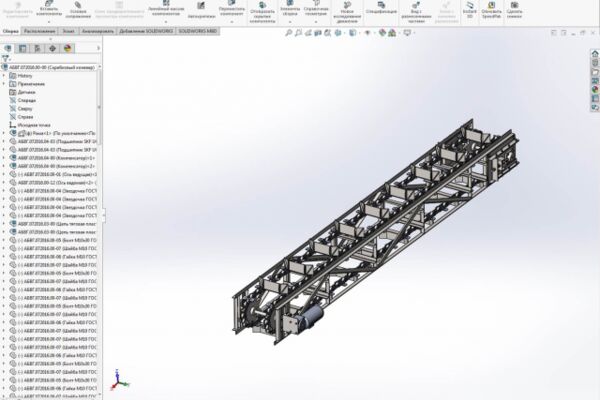Click Вставить компоненты tool in ribbon
Image resolution: width=600 pixels, height=400 pixels.
point(49,9)
